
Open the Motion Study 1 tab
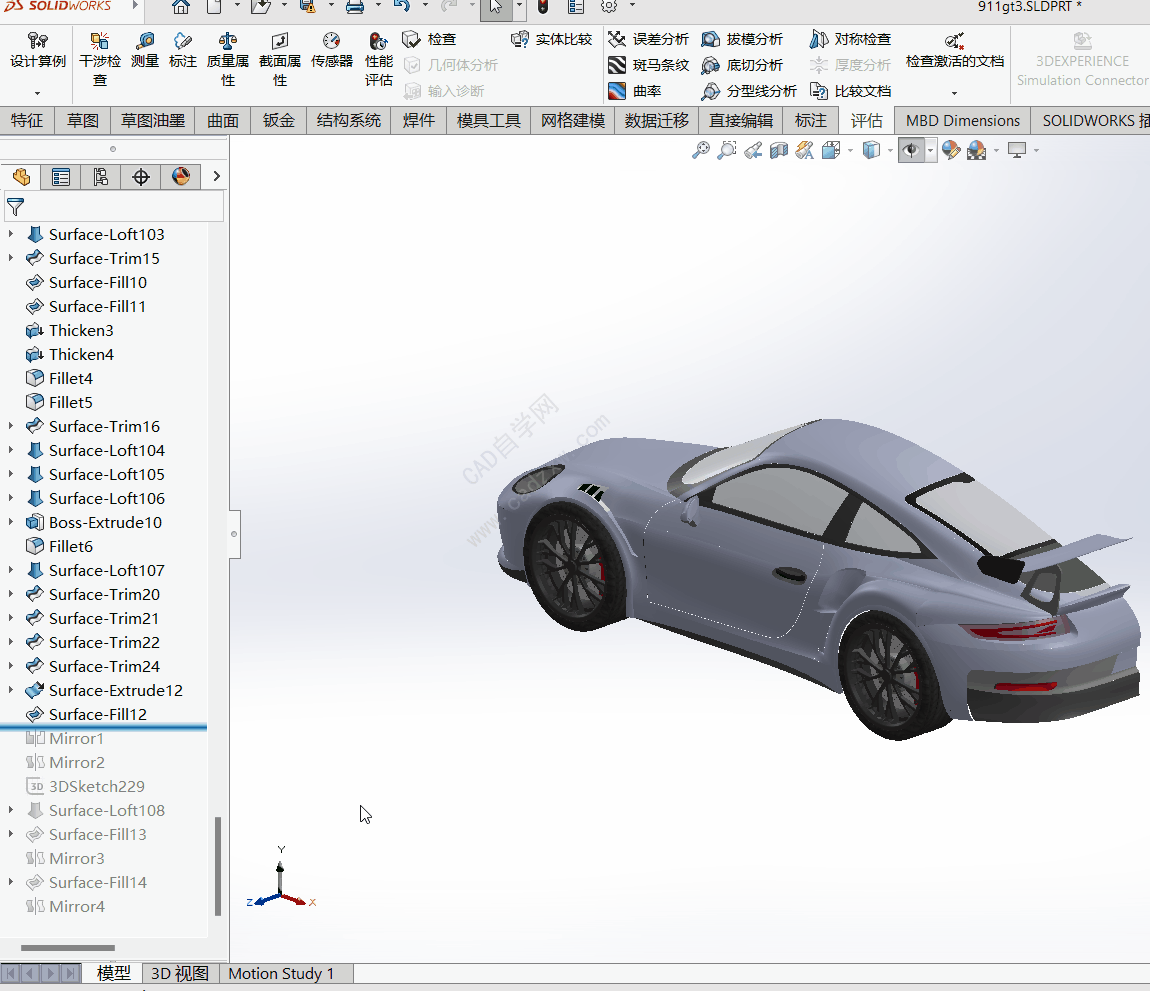click(281, 973)
